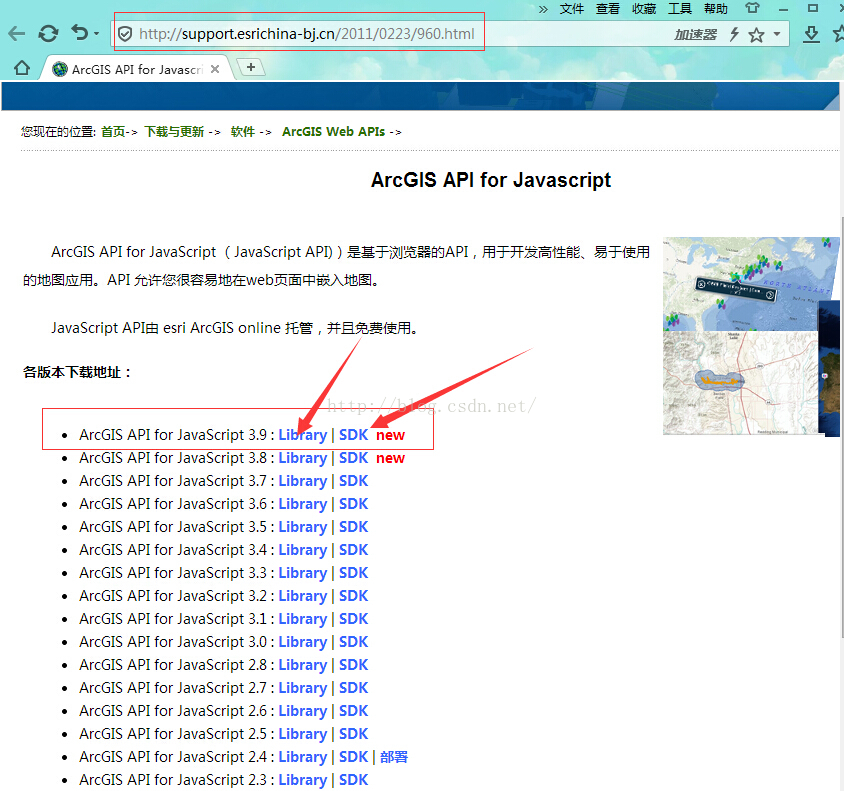
Task: Download Library for JavaScript 3.1
Action: tap(303, 619)
